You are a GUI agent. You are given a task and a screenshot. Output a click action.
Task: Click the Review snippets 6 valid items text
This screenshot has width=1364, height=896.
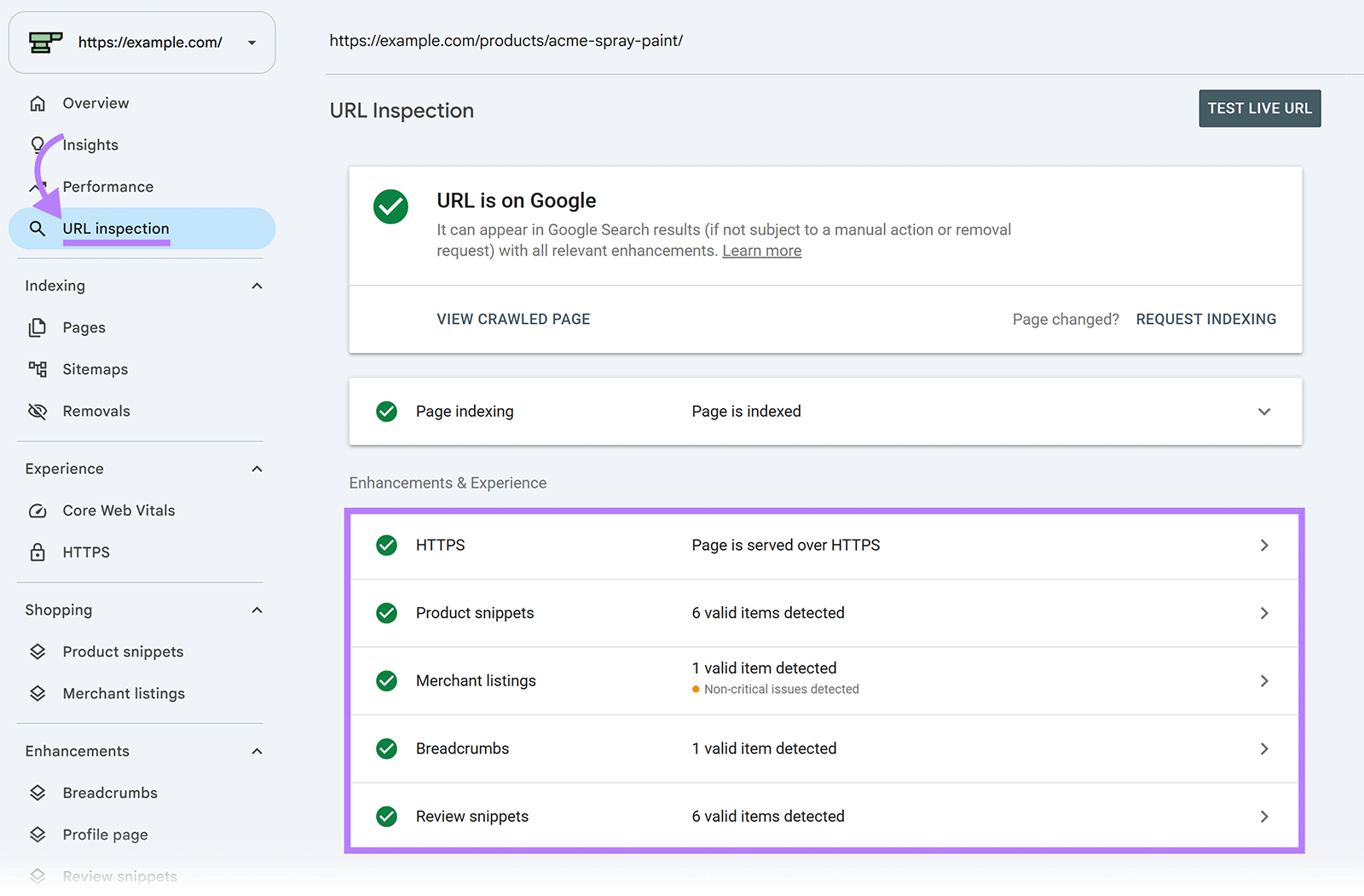[768, 817]
